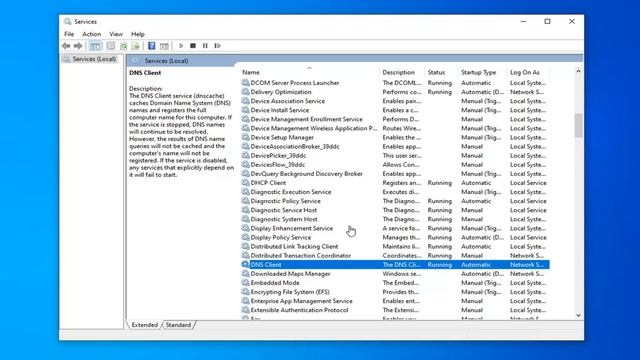Click the Pause Service icon

205,46
